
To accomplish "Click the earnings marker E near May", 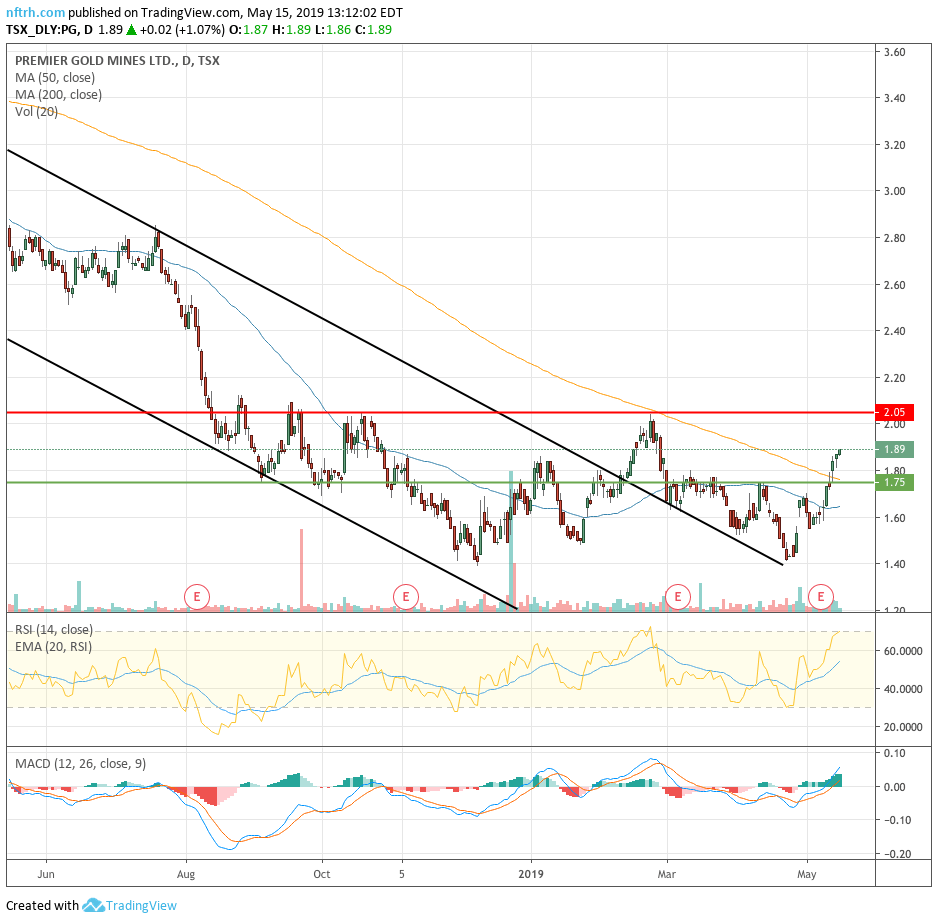I will (x=821, y=596).
